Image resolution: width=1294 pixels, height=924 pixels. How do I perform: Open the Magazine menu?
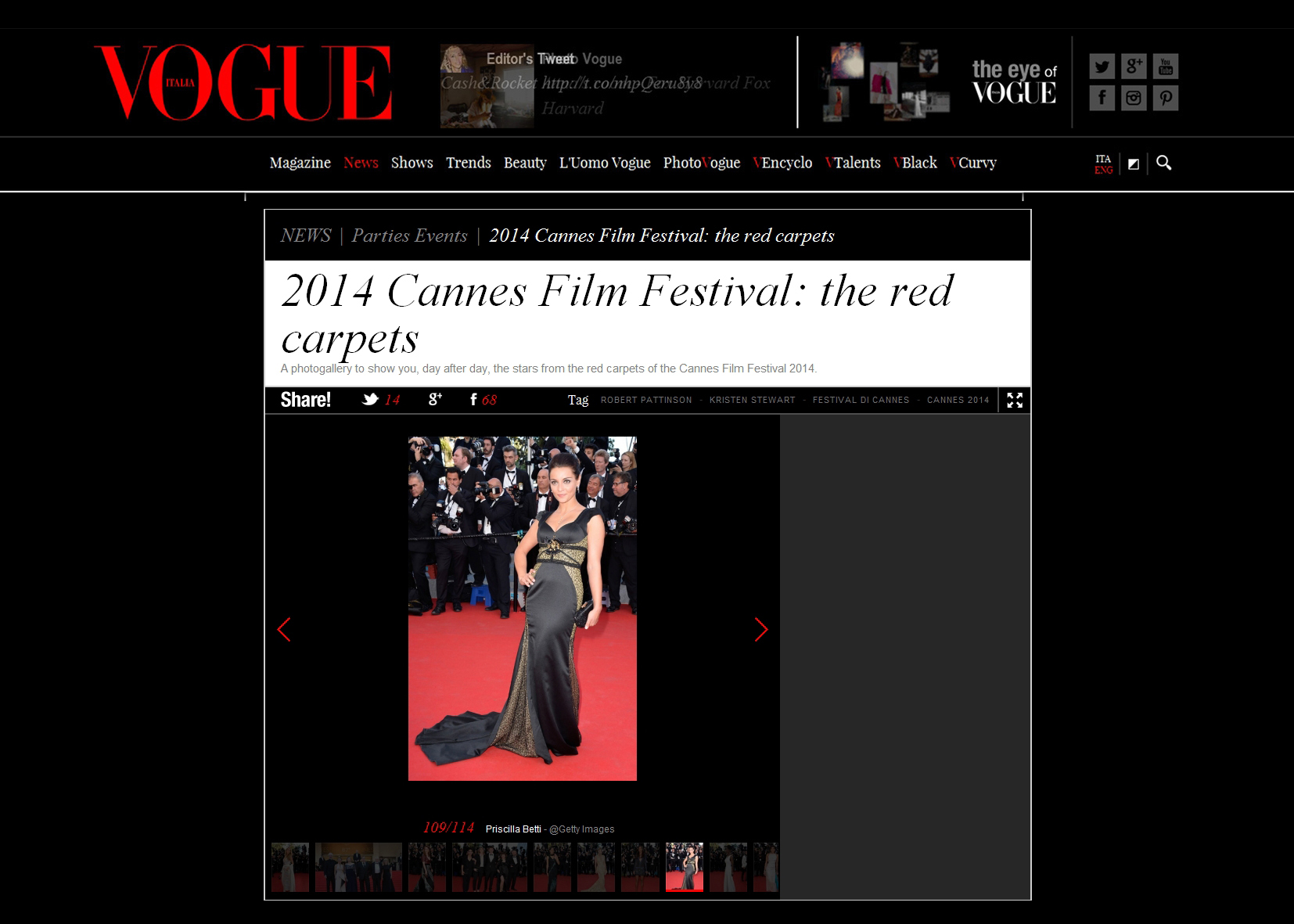(300, 163)
